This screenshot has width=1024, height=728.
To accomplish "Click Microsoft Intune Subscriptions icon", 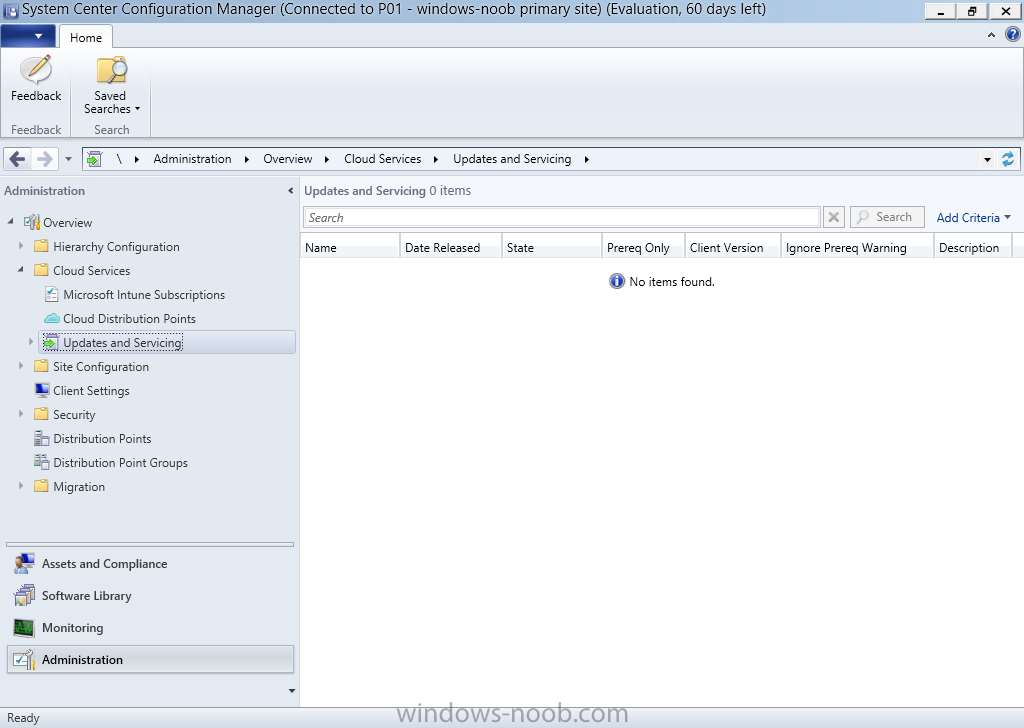I will pyautogui.click(x=52, y=294).
